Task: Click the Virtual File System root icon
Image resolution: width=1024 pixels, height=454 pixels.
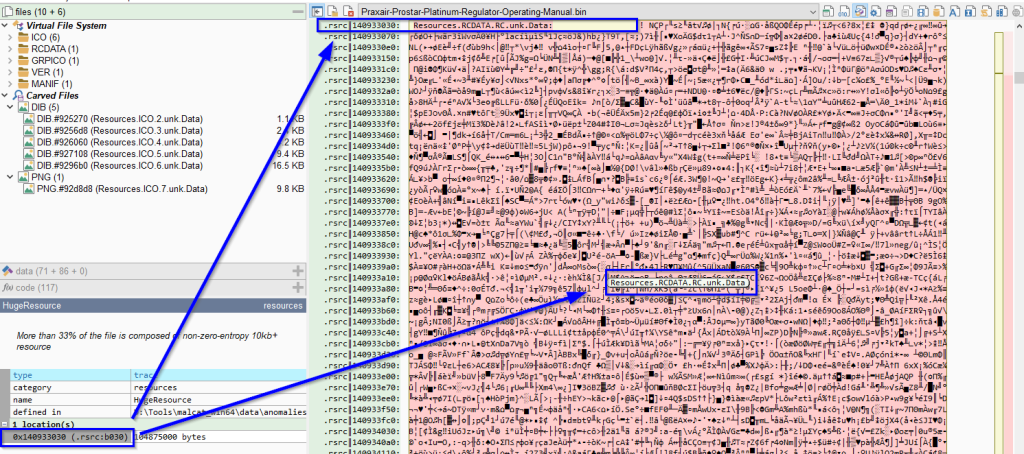Action: (x=18, y=24)
